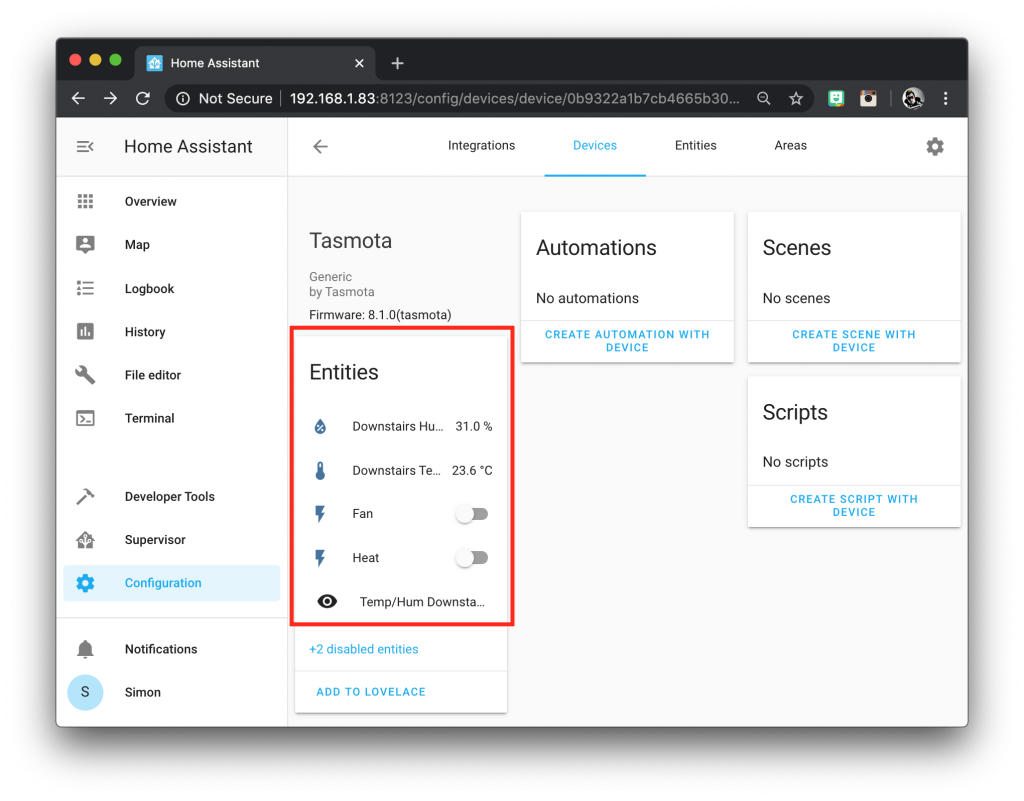Turn on the Heat switch

coord(472,558)
